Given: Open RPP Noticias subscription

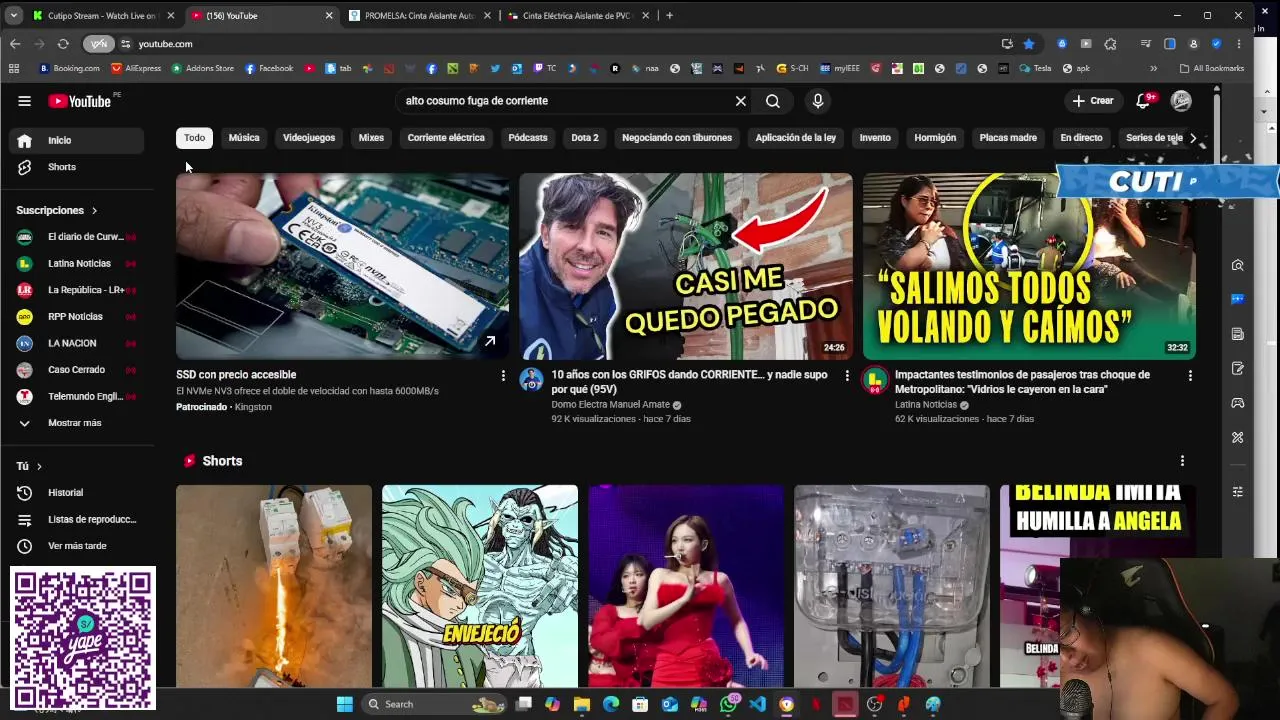Looking at the screenshot, I should click(x=78, y=317).
